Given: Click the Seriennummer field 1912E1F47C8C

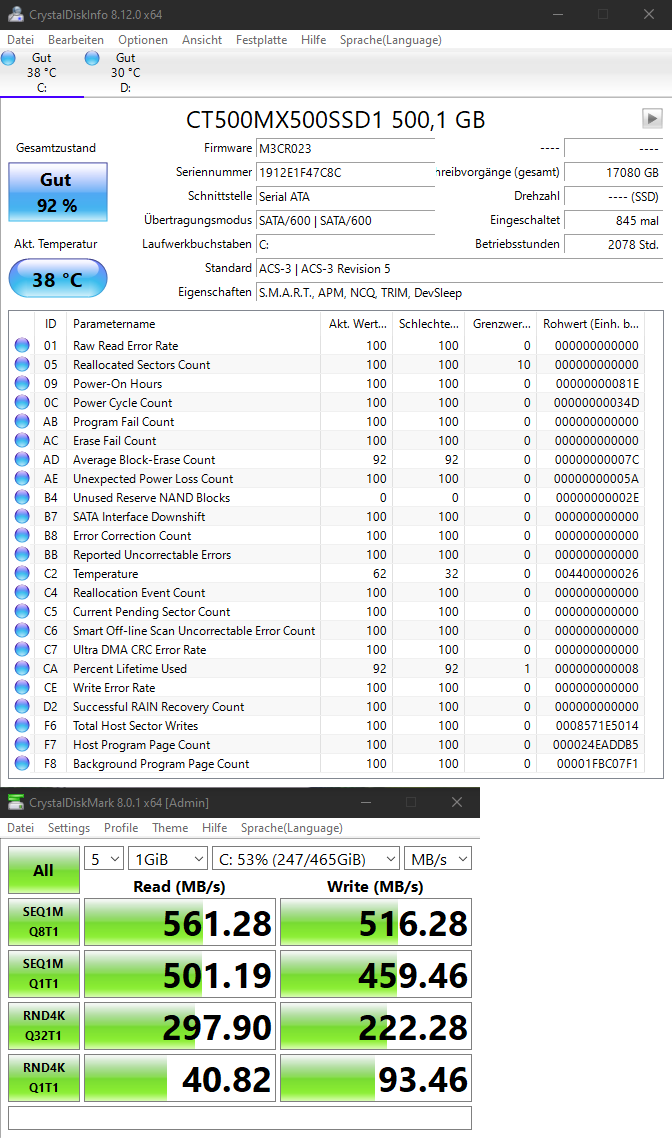Looking at the screenshot, I should coord(345,172).
